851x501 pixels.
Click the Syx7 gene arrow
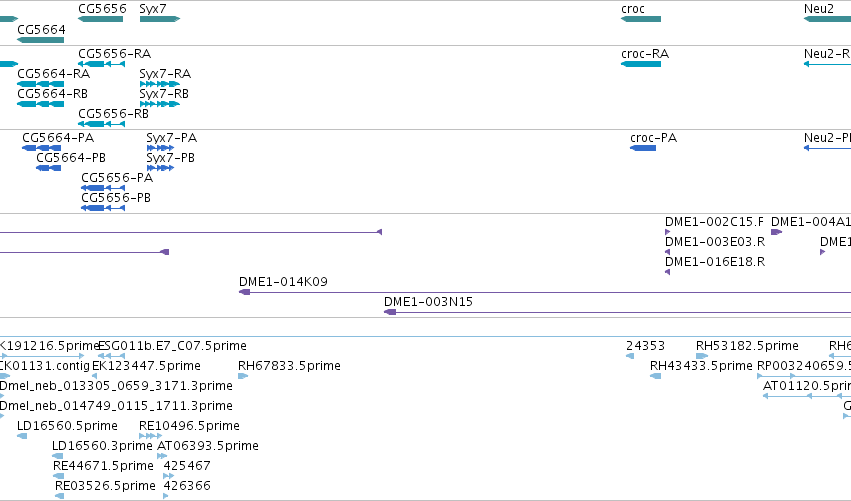click(160, 19)
